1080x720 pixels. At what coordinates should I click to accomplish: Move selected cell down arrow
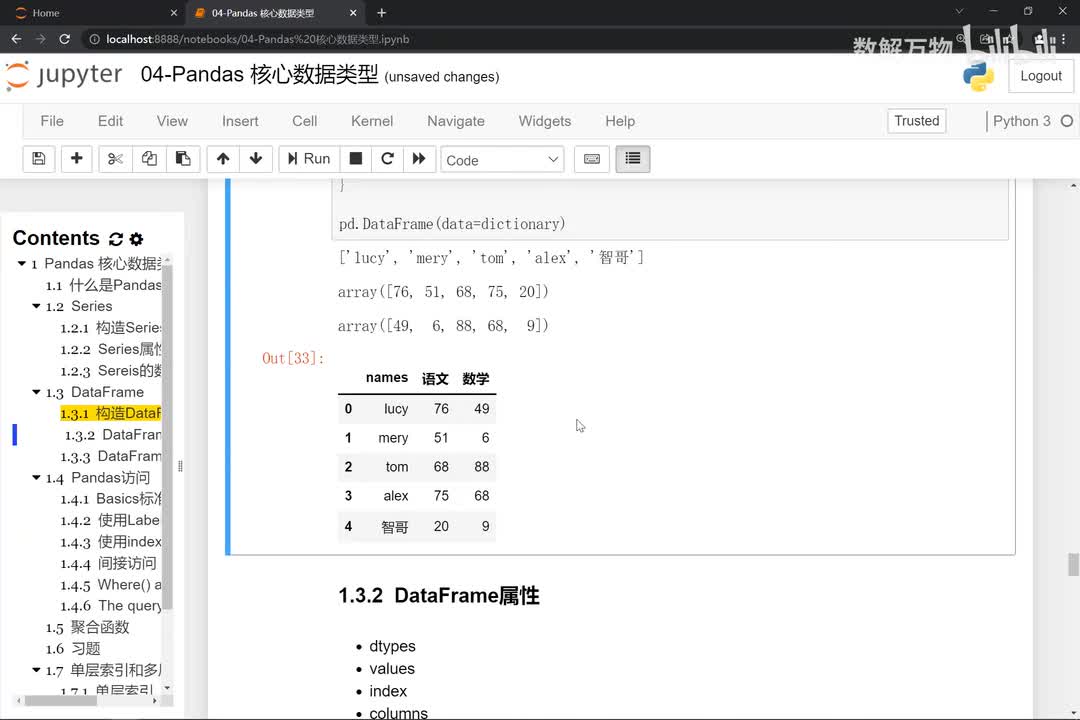pos(256,159)
